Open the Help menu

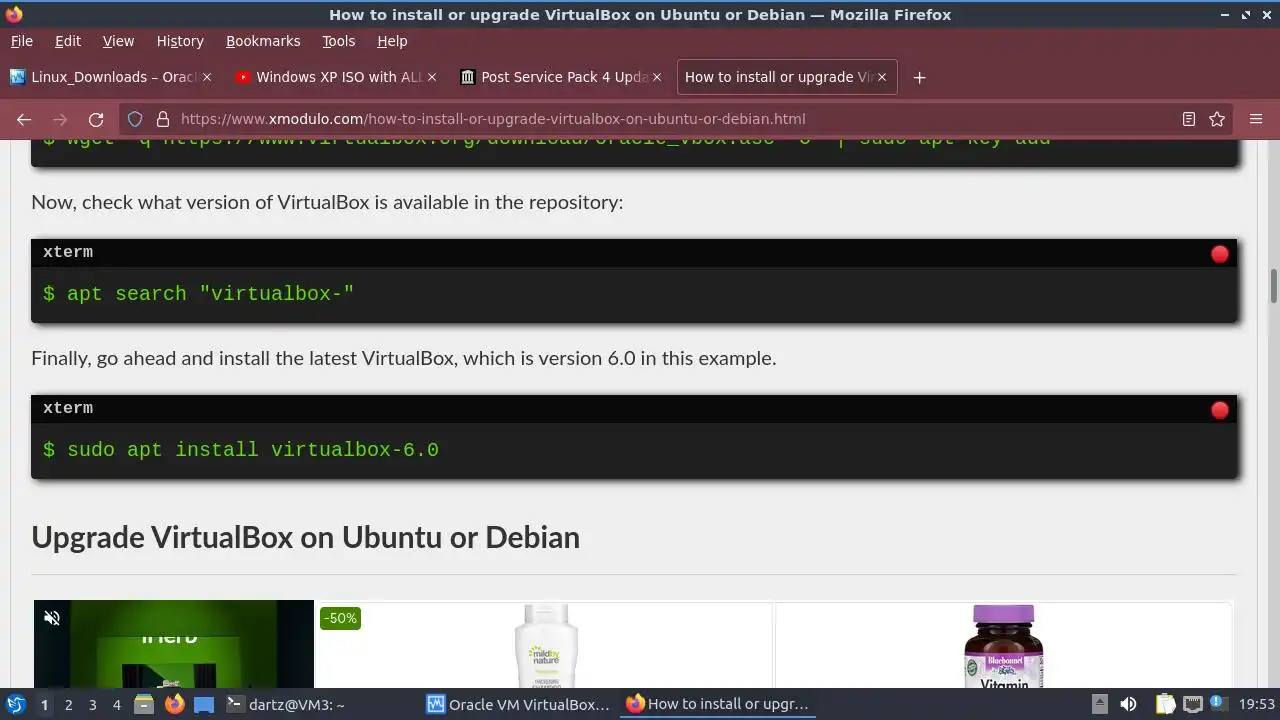(392, 41)
